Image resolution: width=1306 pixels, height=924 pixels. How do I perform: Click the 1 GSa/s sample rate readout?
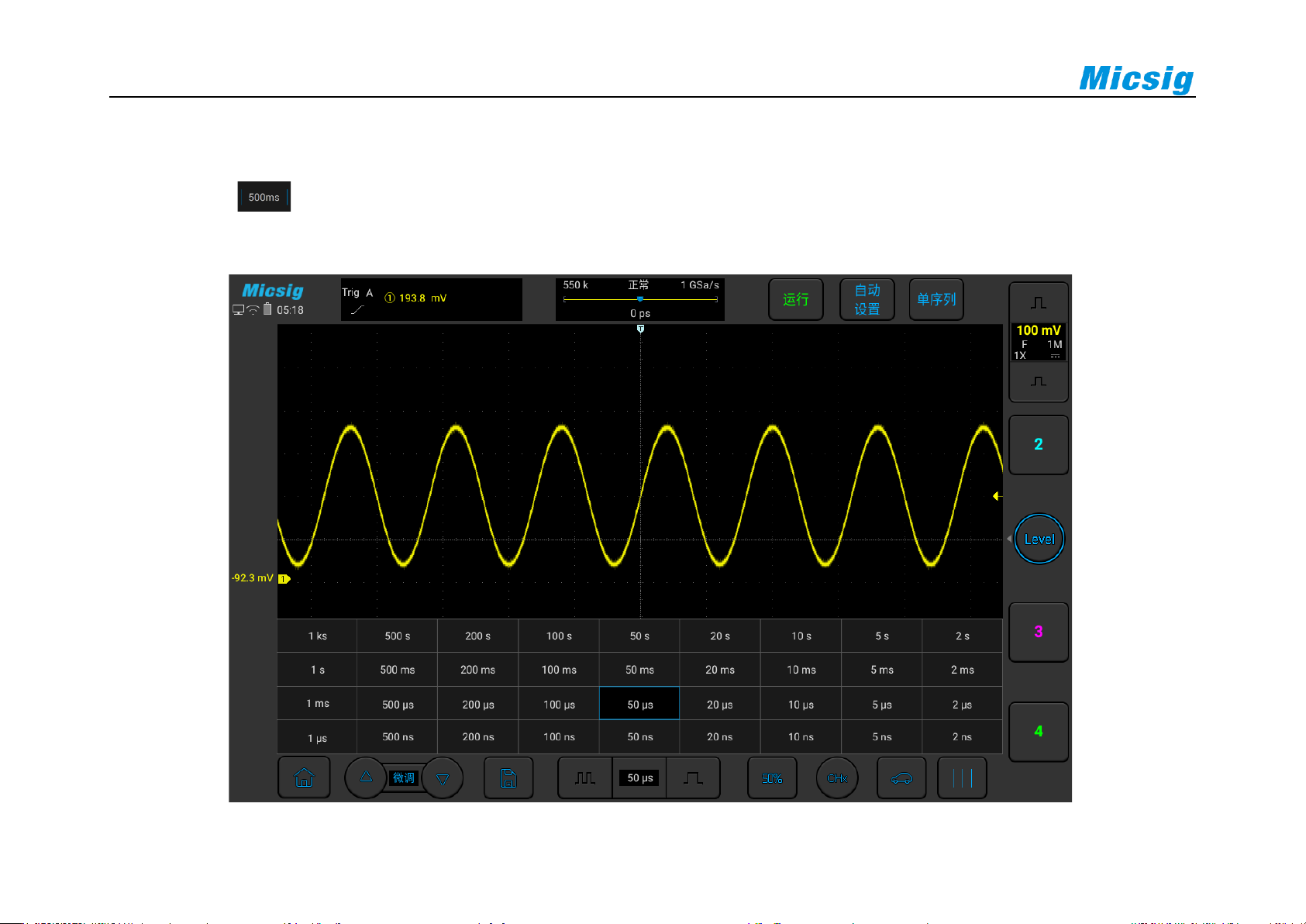[x=700, y=284]
